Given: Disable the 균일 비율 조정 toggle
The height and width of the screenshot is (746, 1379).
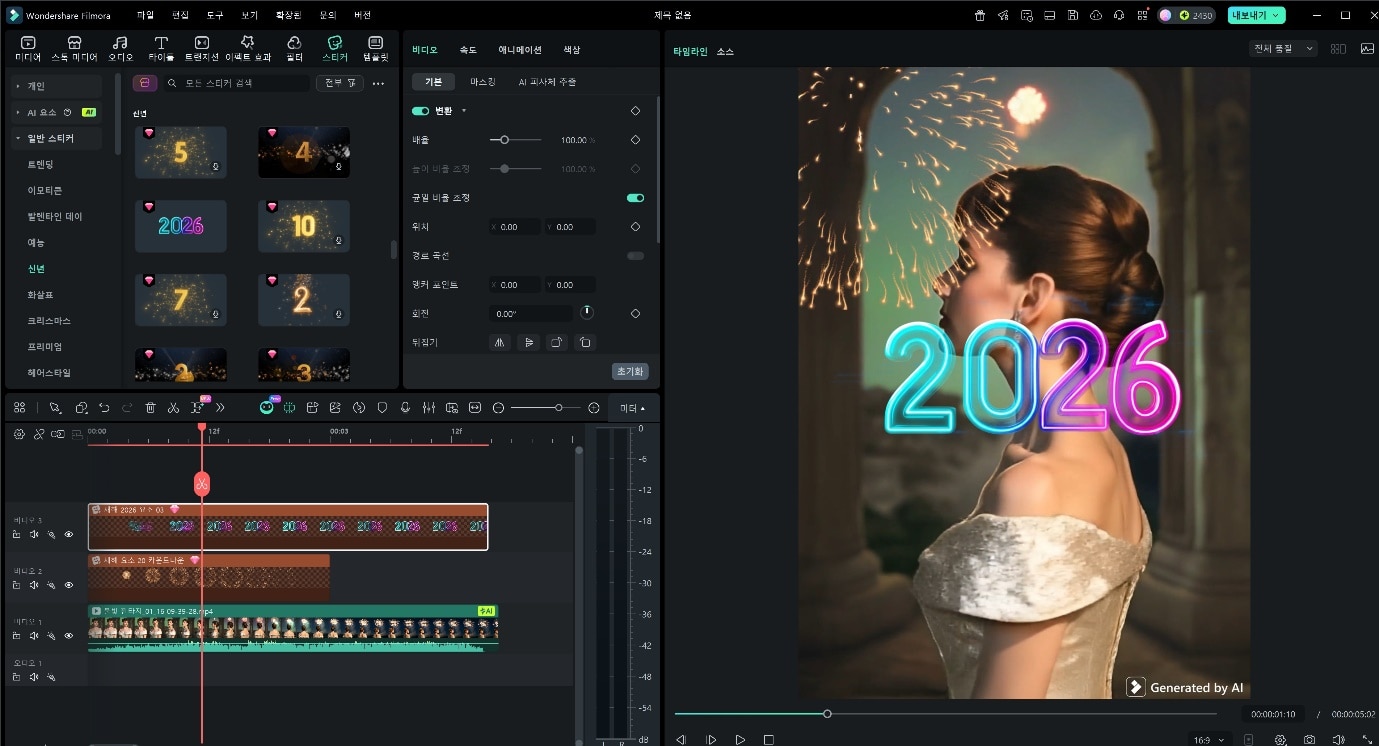Looking at the screenshot, I should (635, 198).
